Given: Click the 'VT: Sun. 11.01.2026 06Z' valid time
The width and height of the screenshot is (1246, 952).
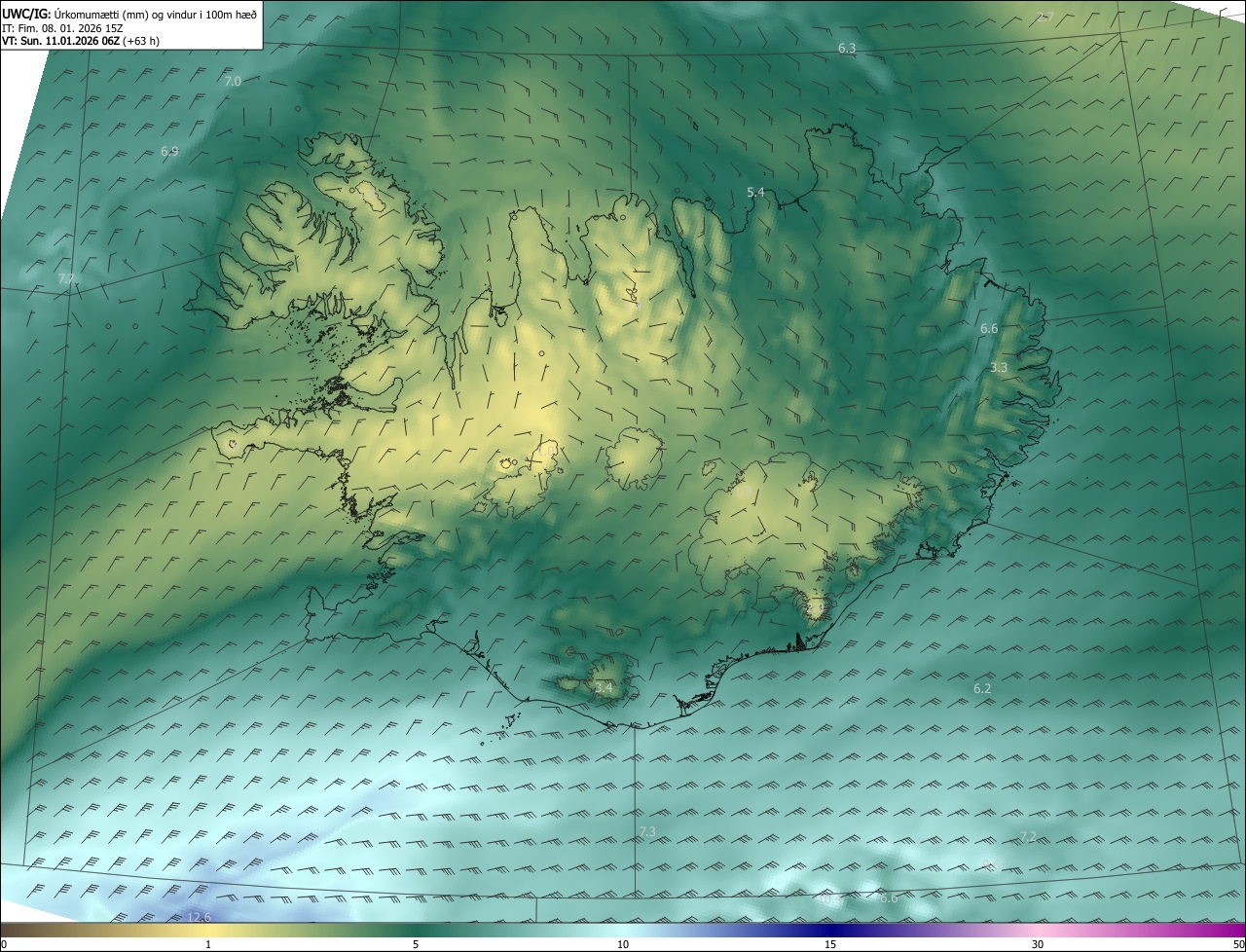Looking at the screenshot, I should [61, 42].
